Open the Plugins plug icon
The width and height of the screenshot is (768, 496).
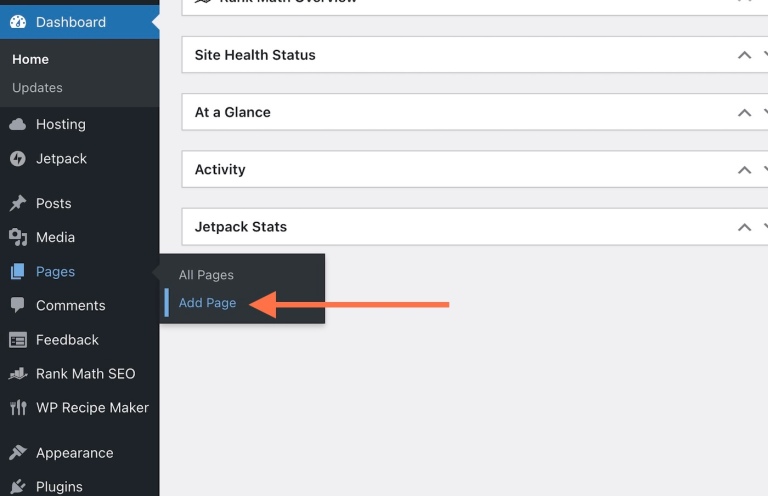(18, 486)
